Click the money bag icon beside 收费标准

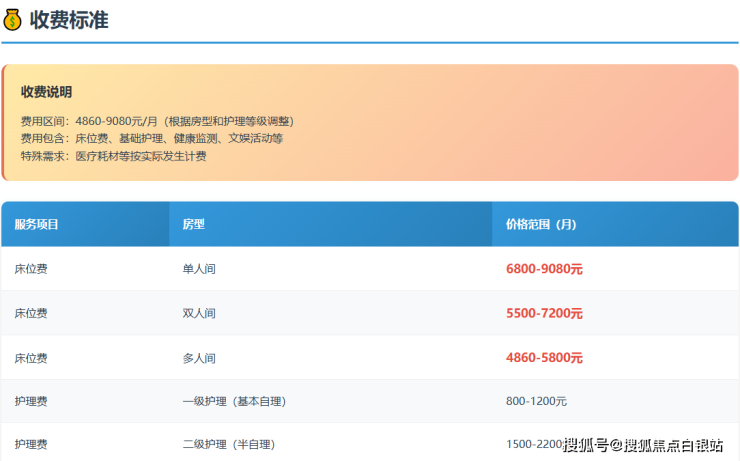14,20
